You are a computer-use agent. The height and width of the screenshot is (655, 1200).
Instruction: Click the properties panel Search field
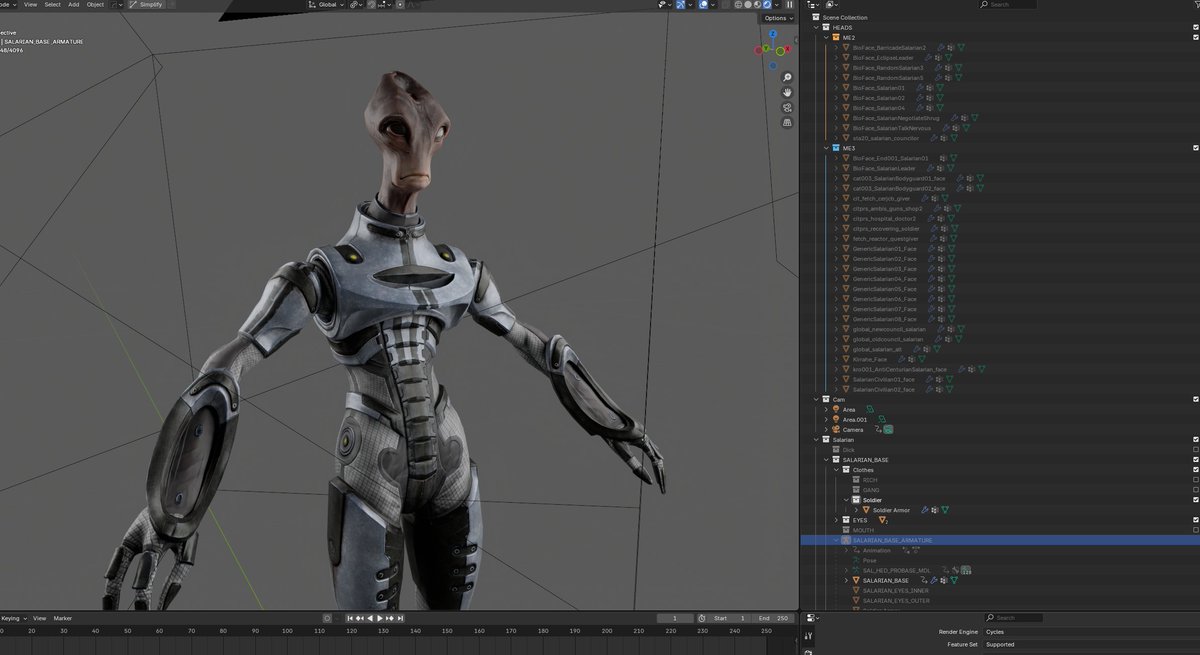1014,618
